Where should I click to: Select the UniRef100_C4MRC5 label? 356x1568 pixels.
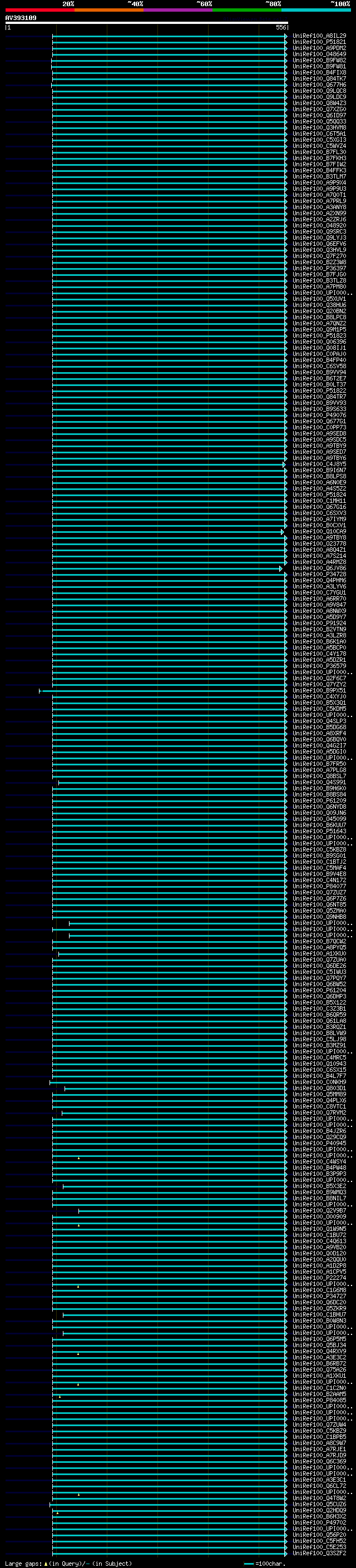[319, 1057]
